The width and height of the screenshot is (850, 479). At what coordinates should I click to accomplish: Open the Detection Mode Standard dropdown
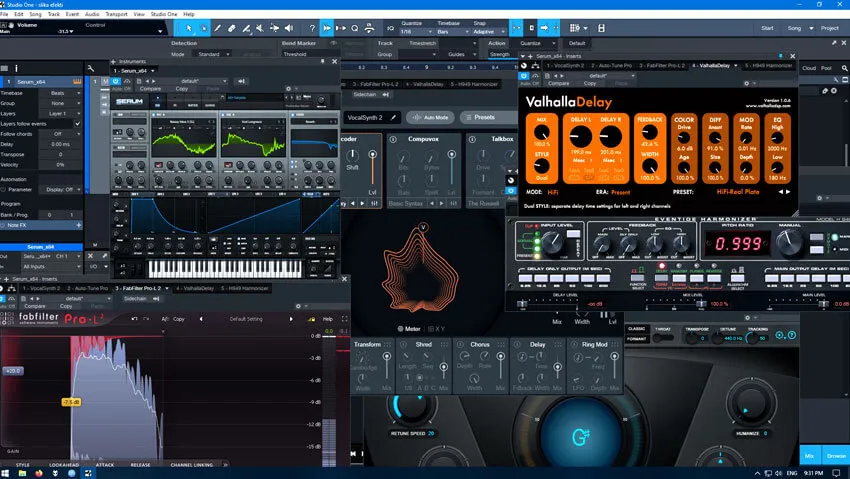click(x=214, y=54)
